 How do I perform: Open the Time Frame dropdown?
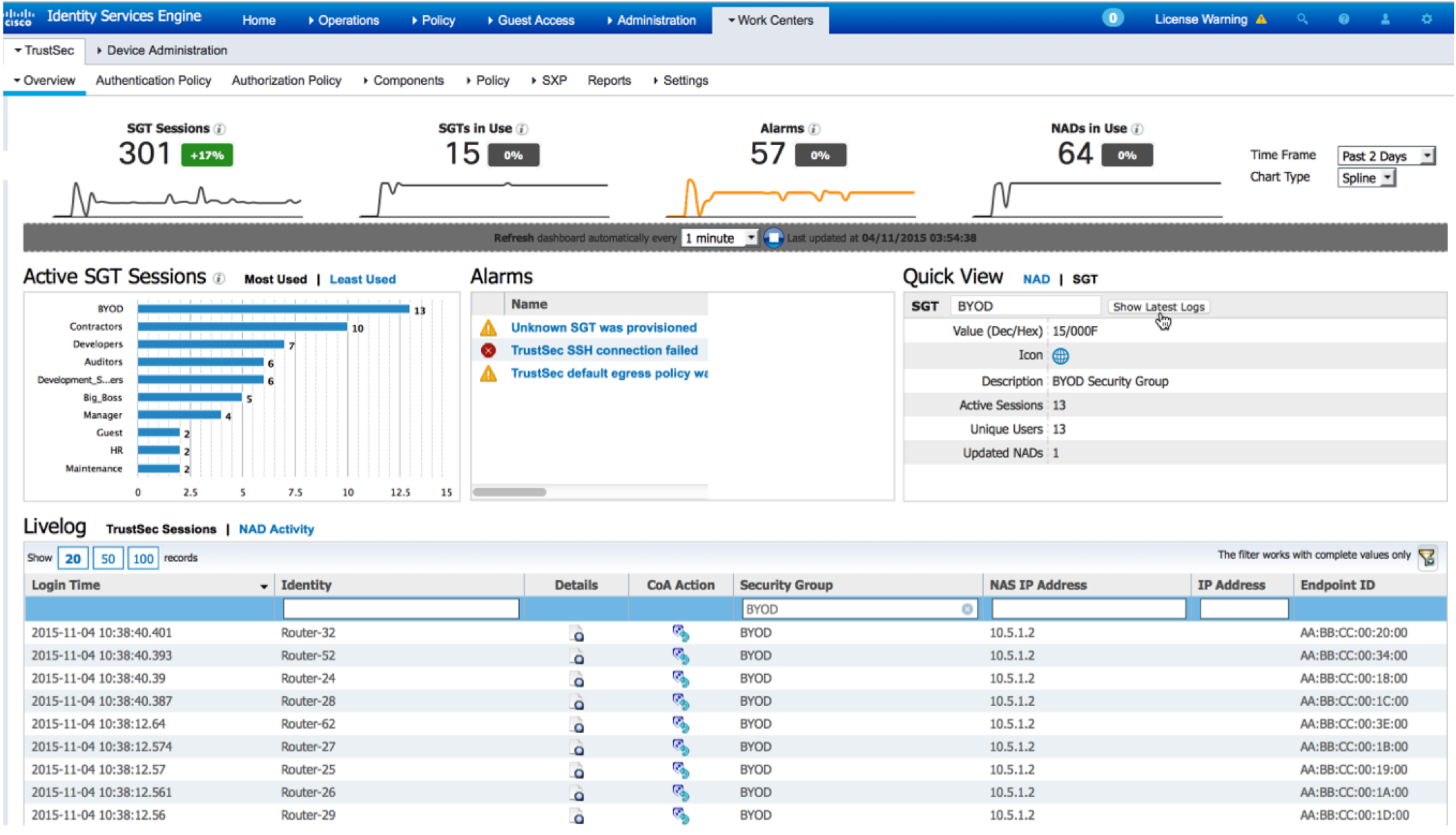1386,155
